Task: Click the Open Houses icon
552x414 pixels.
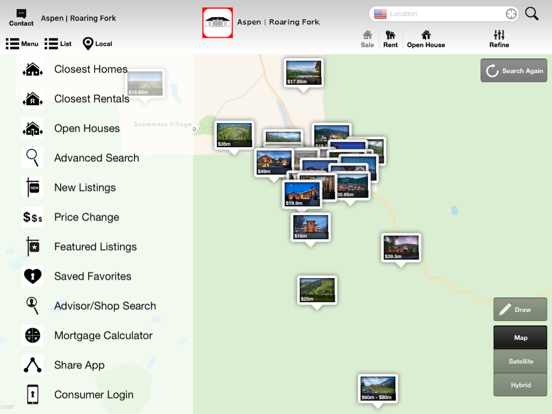Action: click(33, 128)
